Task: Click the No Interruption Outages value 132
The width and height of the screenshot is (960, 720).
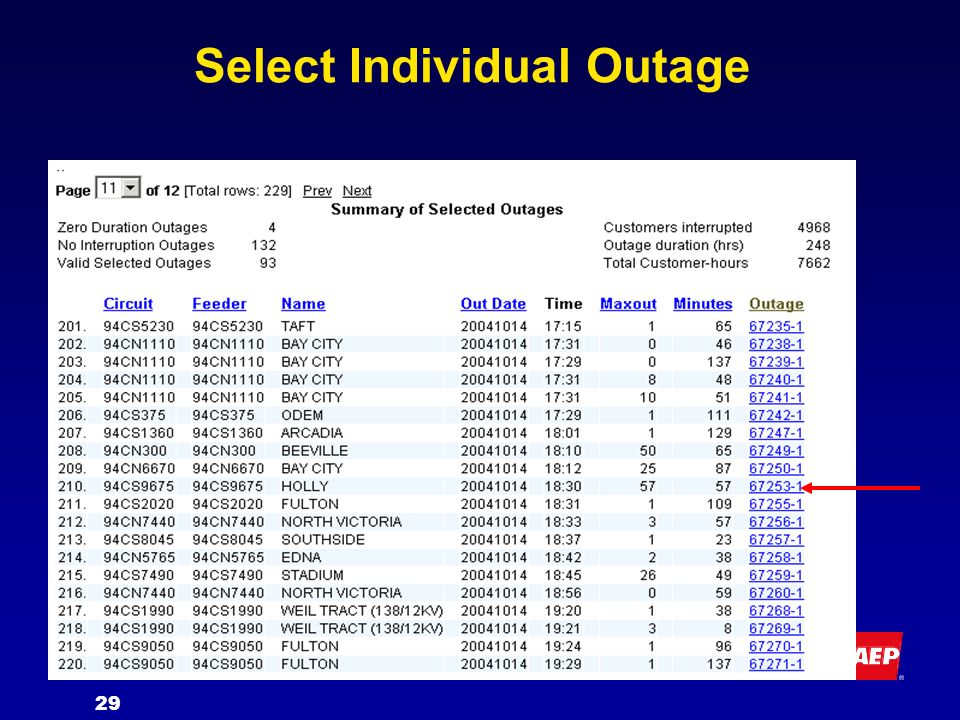Action: [x=263, y=245]
